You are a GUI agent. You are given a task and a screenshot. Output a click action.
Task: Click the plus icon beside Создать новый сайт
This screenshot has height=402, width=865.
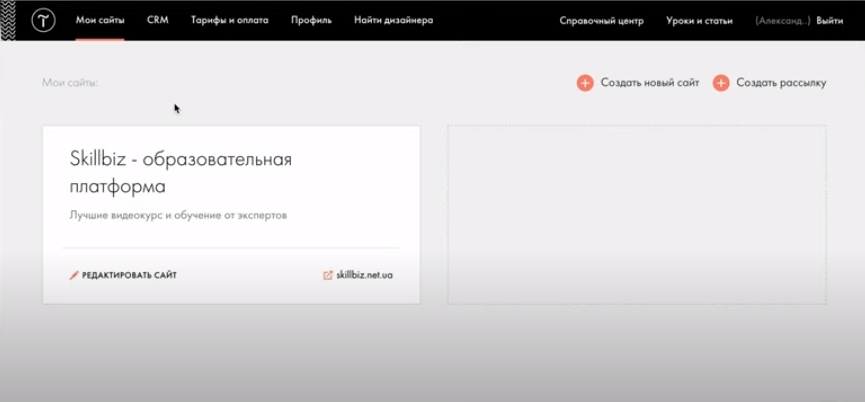585,83
